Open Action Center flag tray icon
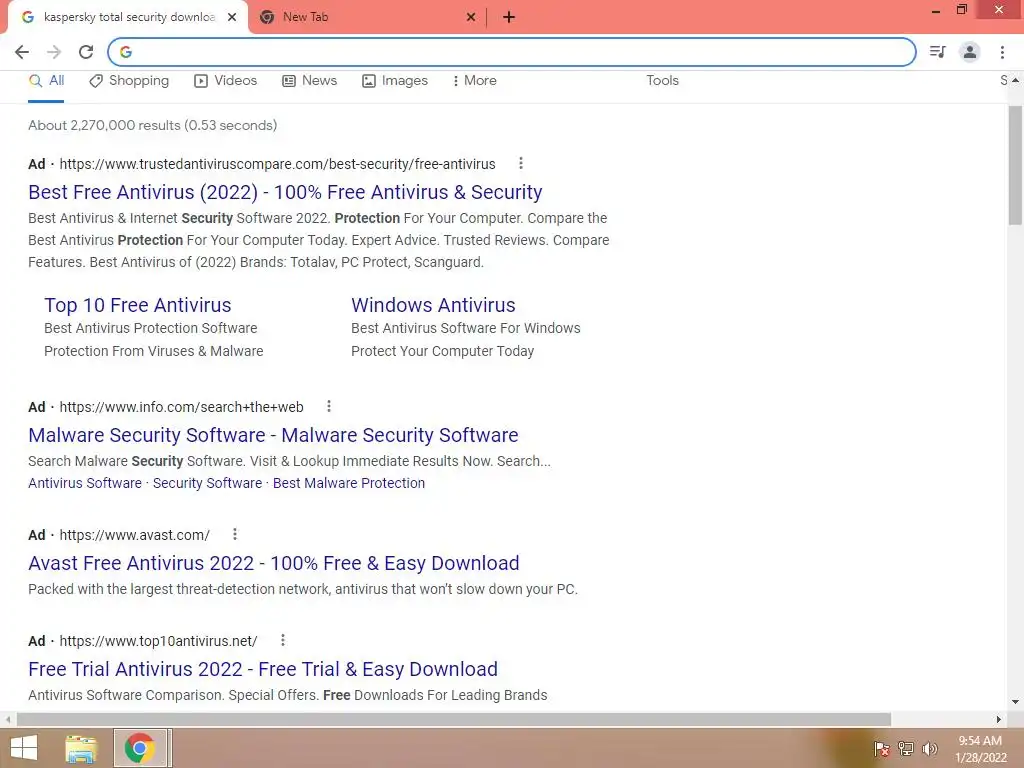 [881, 748]
